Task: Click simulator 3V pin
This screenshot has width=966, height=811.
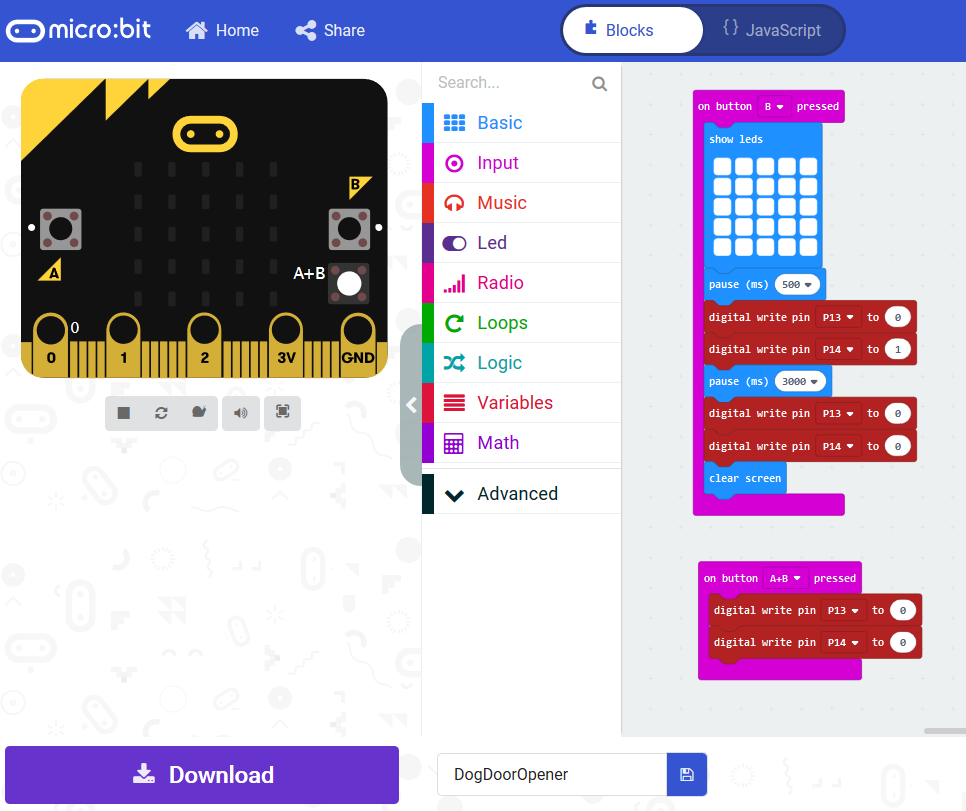Action: click(286, 345)
